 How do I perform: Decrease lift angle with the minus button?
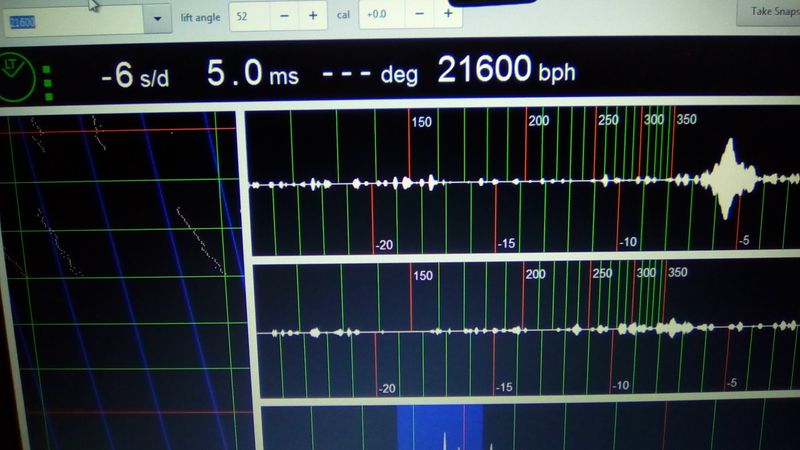tap(284, 15)
